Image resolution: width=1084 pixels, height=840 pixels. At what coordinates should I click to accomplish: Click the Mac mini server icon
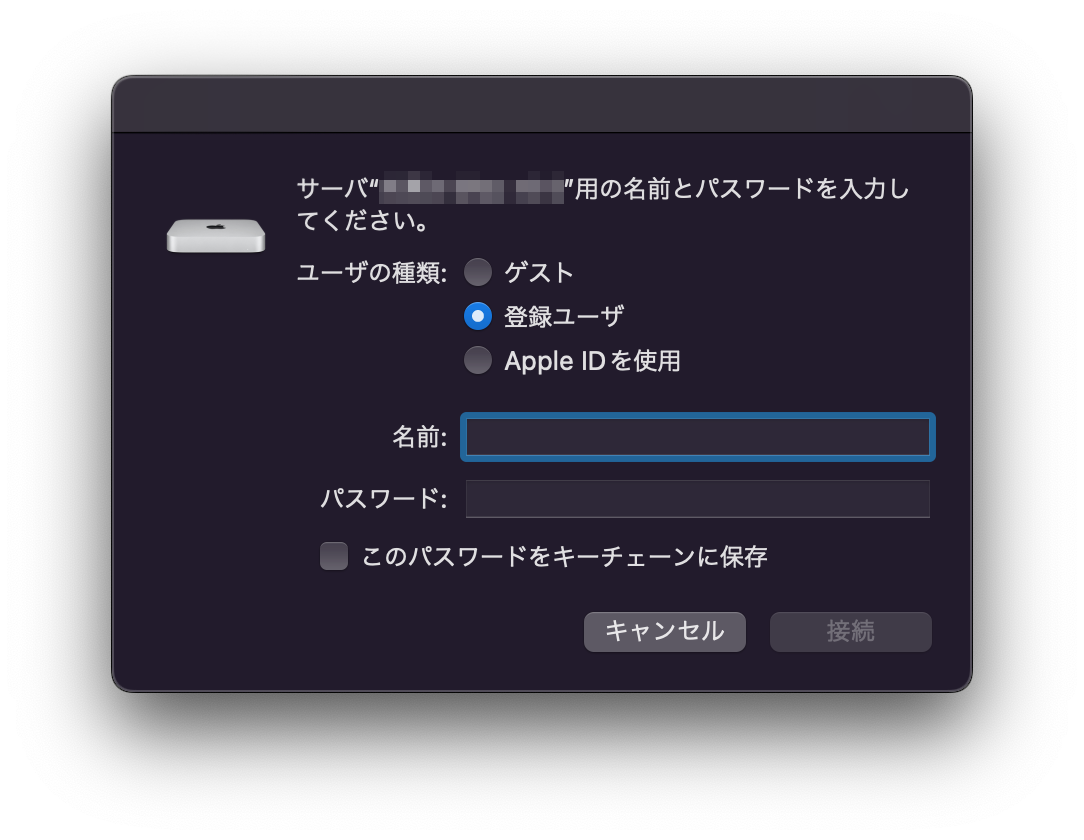[216, 236]
